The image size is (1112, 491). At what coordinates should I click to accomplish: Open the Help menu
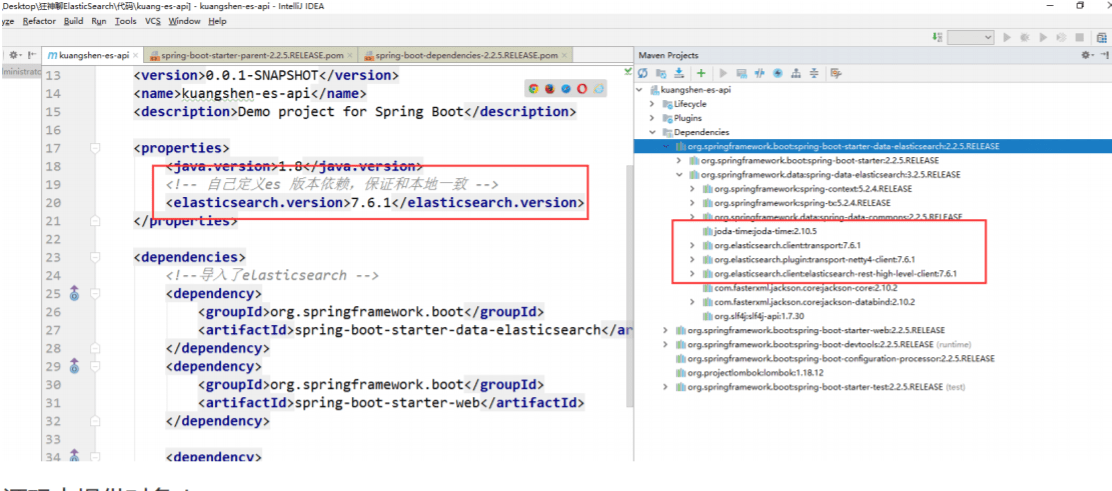(x=217, y=21)
